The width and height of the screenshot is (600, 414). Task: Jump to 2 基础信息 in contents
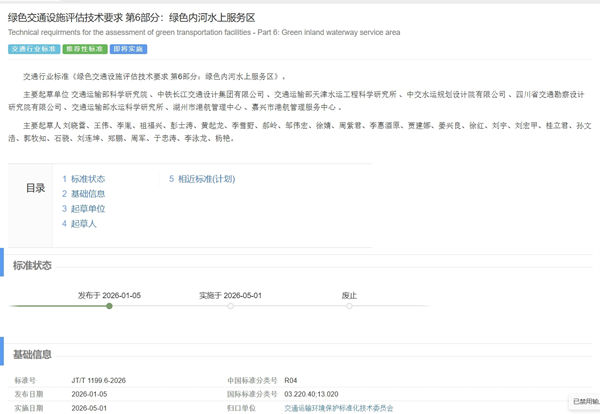[x=83, y=194]
